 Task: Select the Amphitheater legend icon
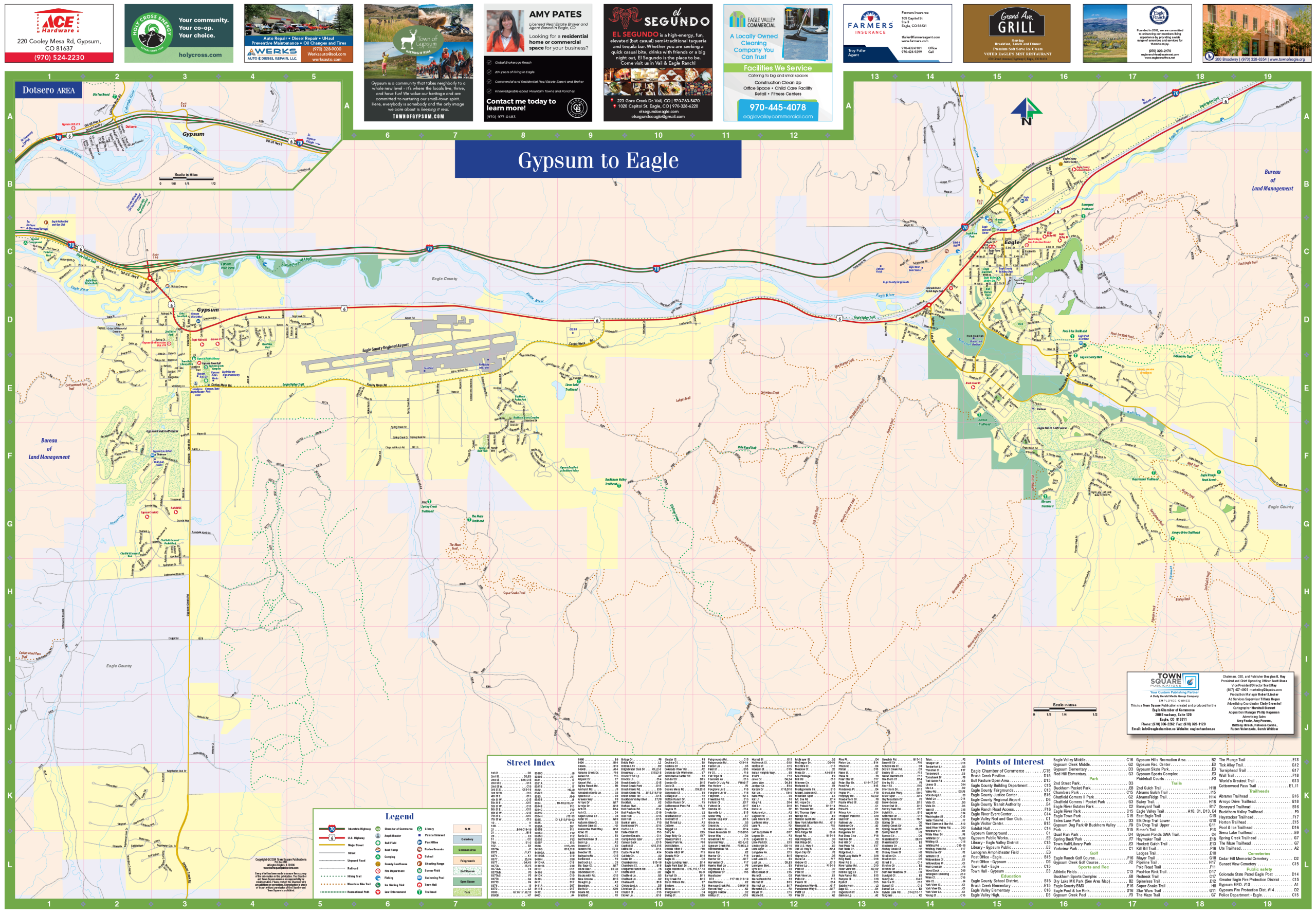[x=378, y=836]
